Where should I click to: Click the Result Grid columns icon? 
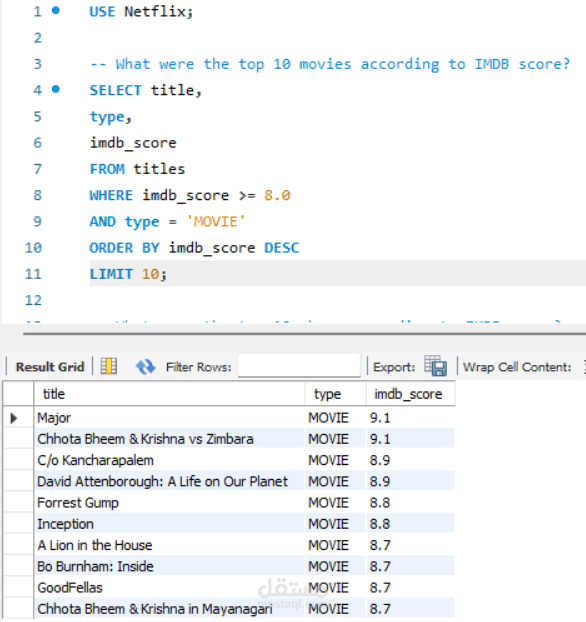(109, 366)
